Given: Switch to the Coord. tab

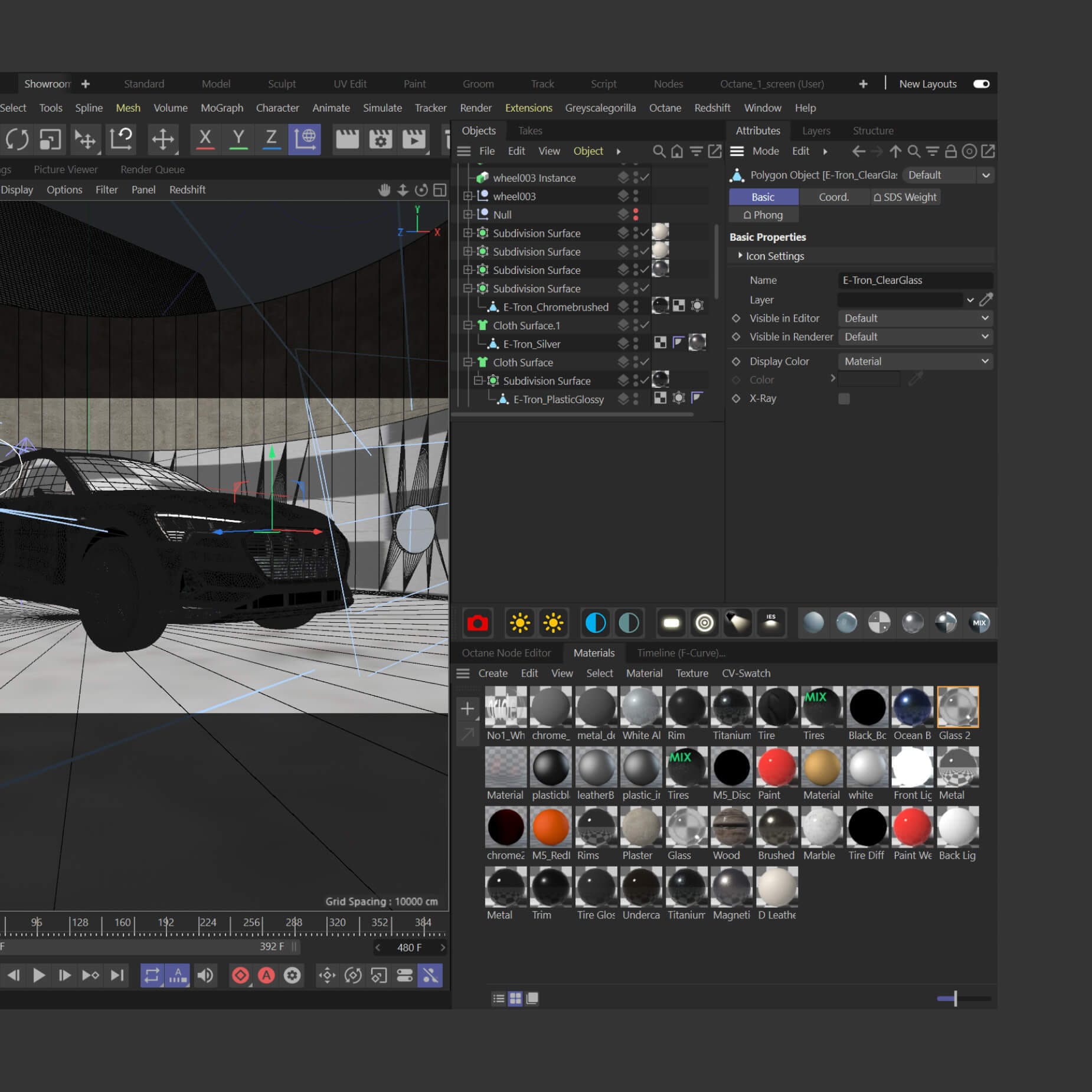Looking at the screenshot, I should pyautogui.click(x=833, y=197).
